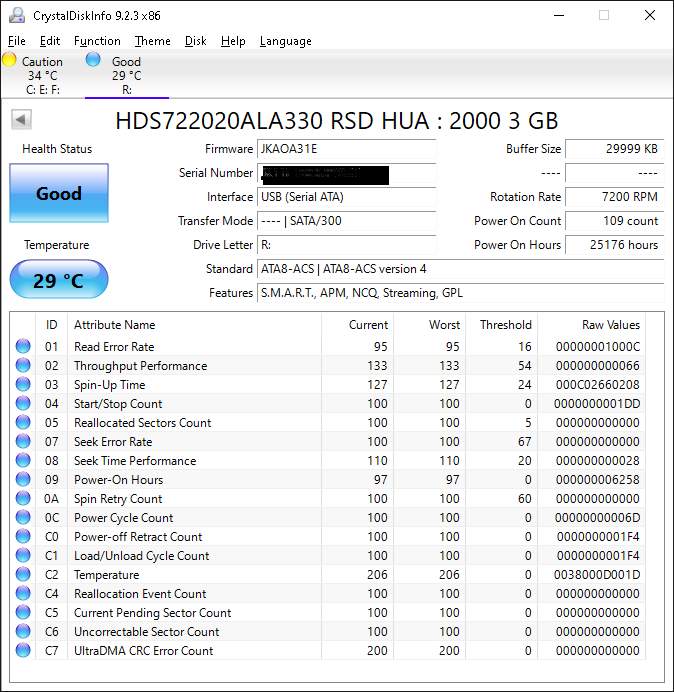Click status orb for Seek Error Rate
The width and height of the screenshot is (674, 692).
23,441
